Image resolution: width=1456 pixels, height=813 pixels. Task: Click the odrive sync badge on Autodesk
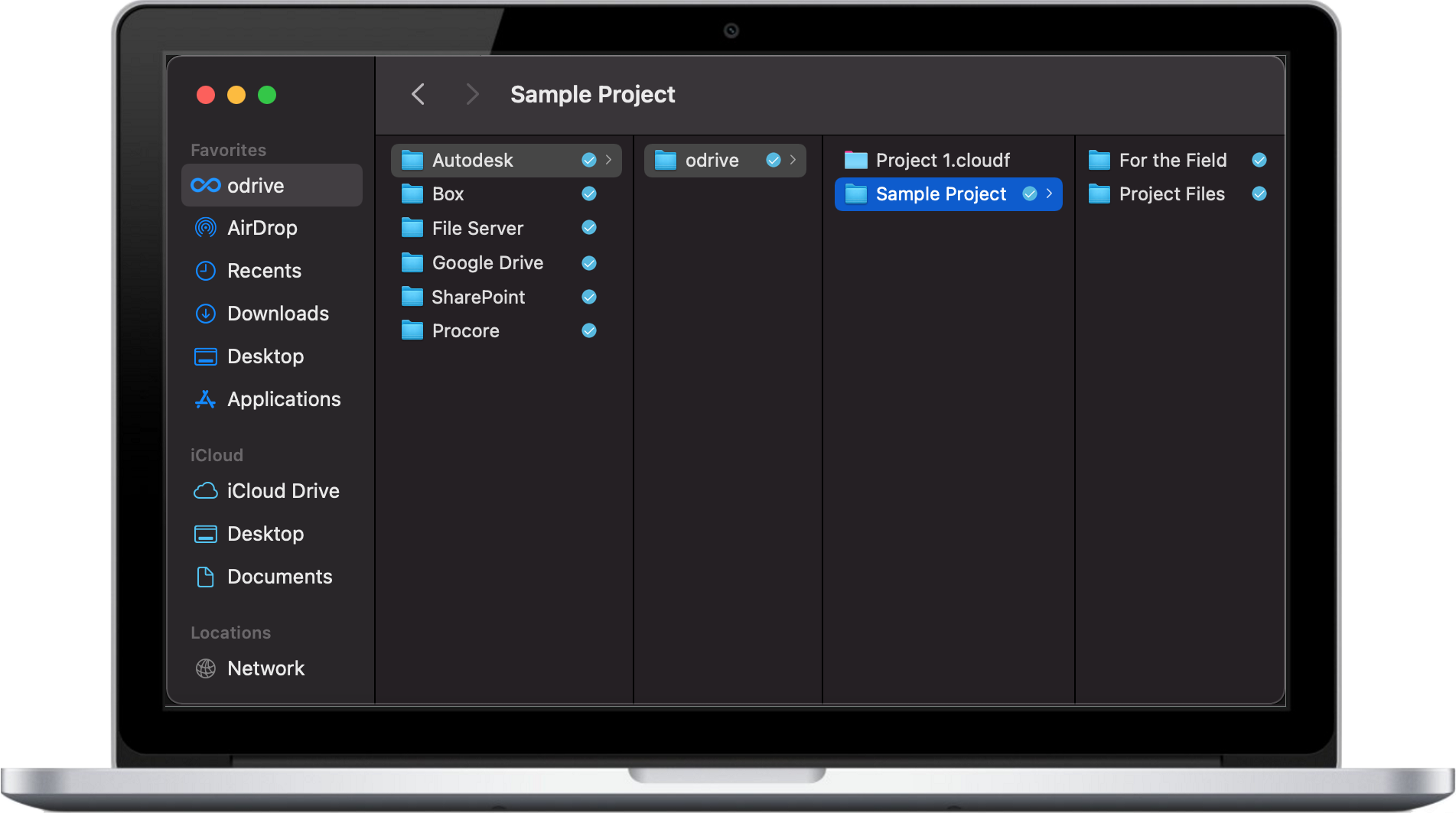point(589,160)
